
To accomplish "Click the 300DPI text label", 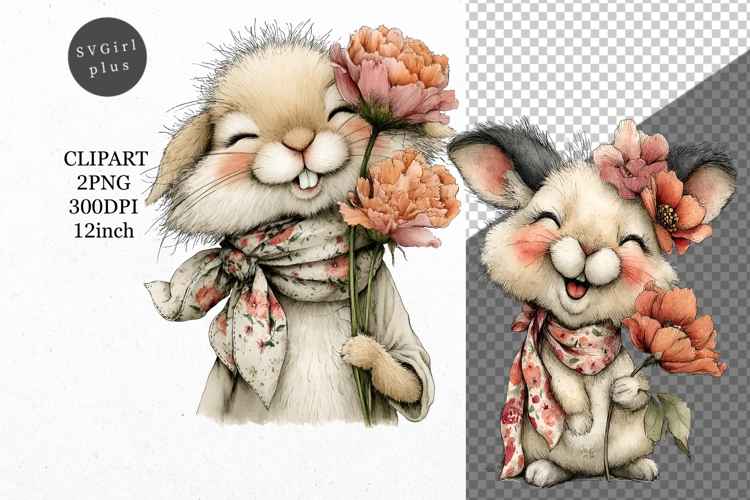I will [106, 207].
